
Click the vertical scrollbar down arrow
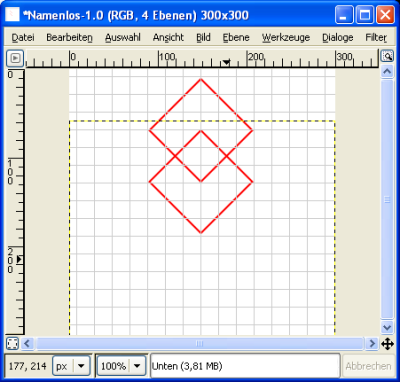387,327
